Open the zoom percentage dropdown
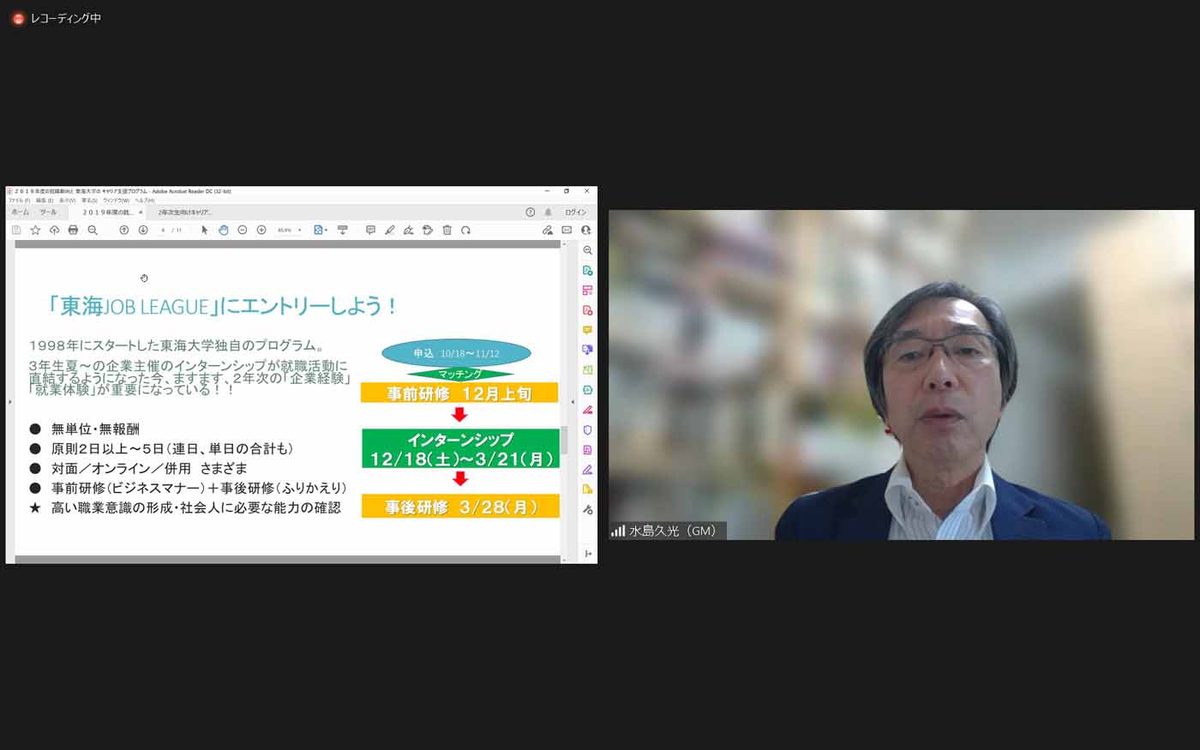 pos(299,230)
